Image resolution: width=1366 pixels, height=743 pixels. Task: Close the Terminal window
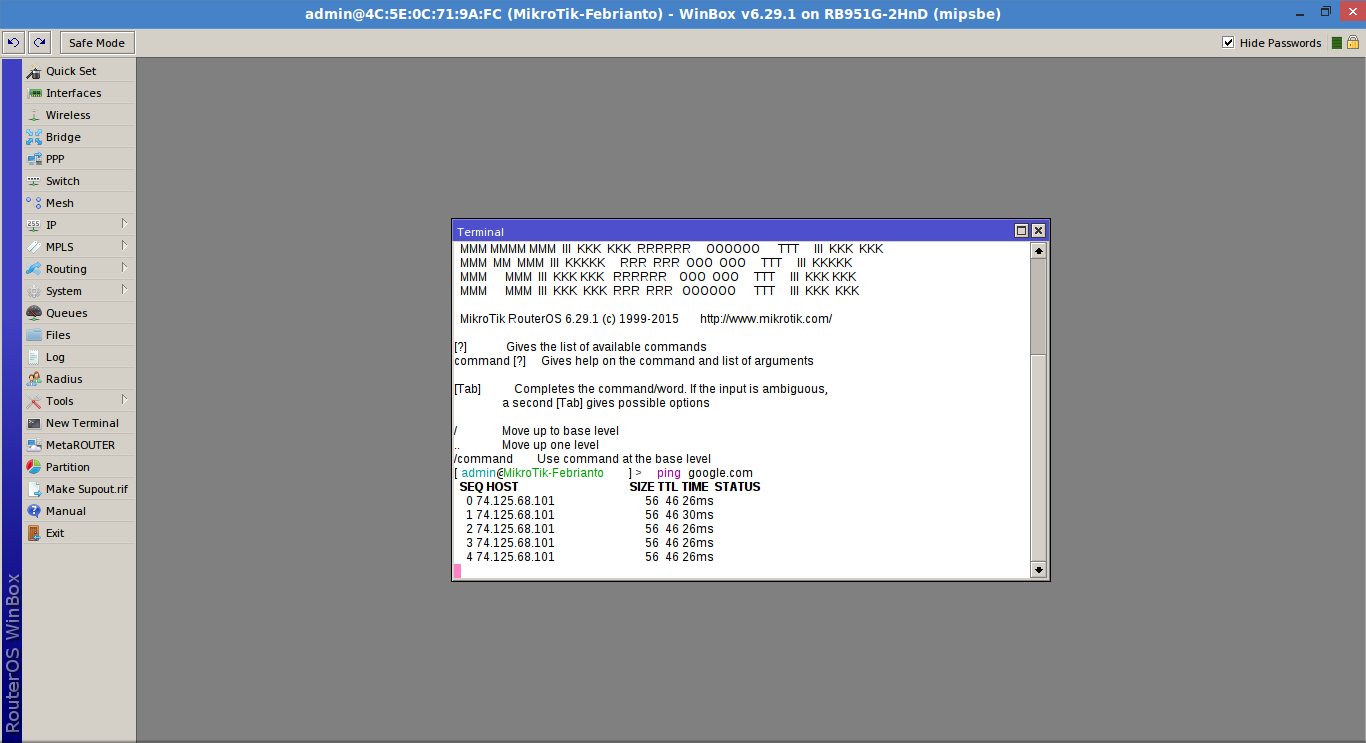click(x=1038, y=231)
